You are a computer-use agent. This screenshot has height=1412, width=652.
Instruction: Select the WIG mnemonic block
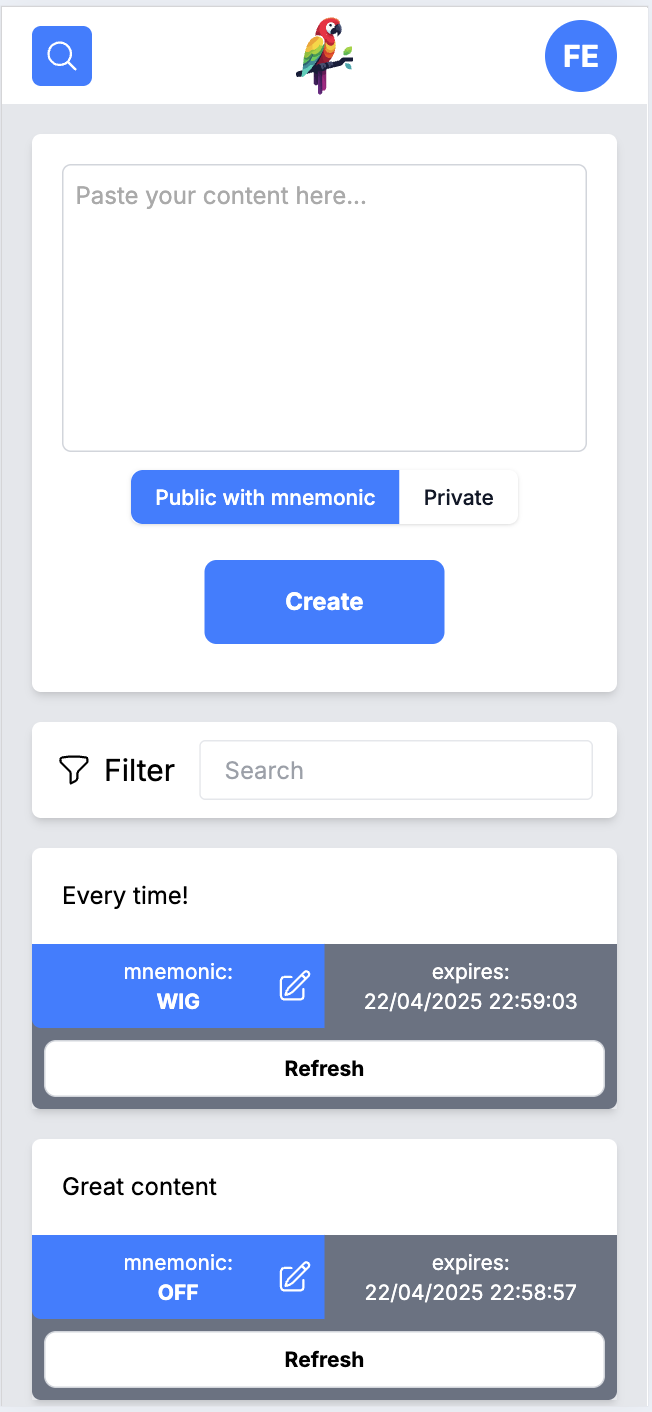coord(178,986)
